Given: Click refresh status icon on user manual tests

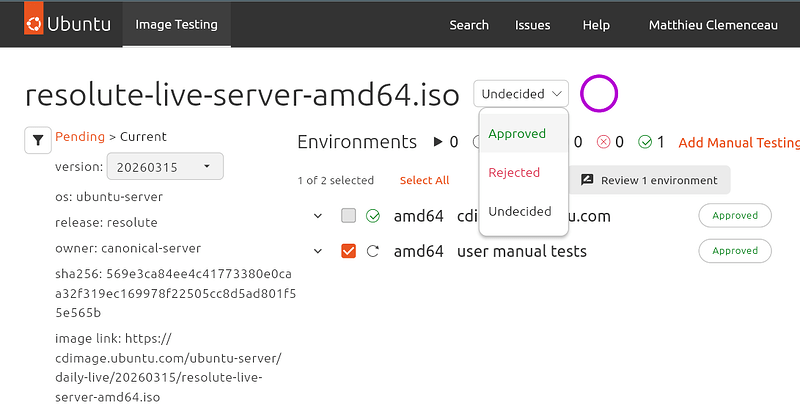Looking at the screenshot, I should [x=373, y=251].
